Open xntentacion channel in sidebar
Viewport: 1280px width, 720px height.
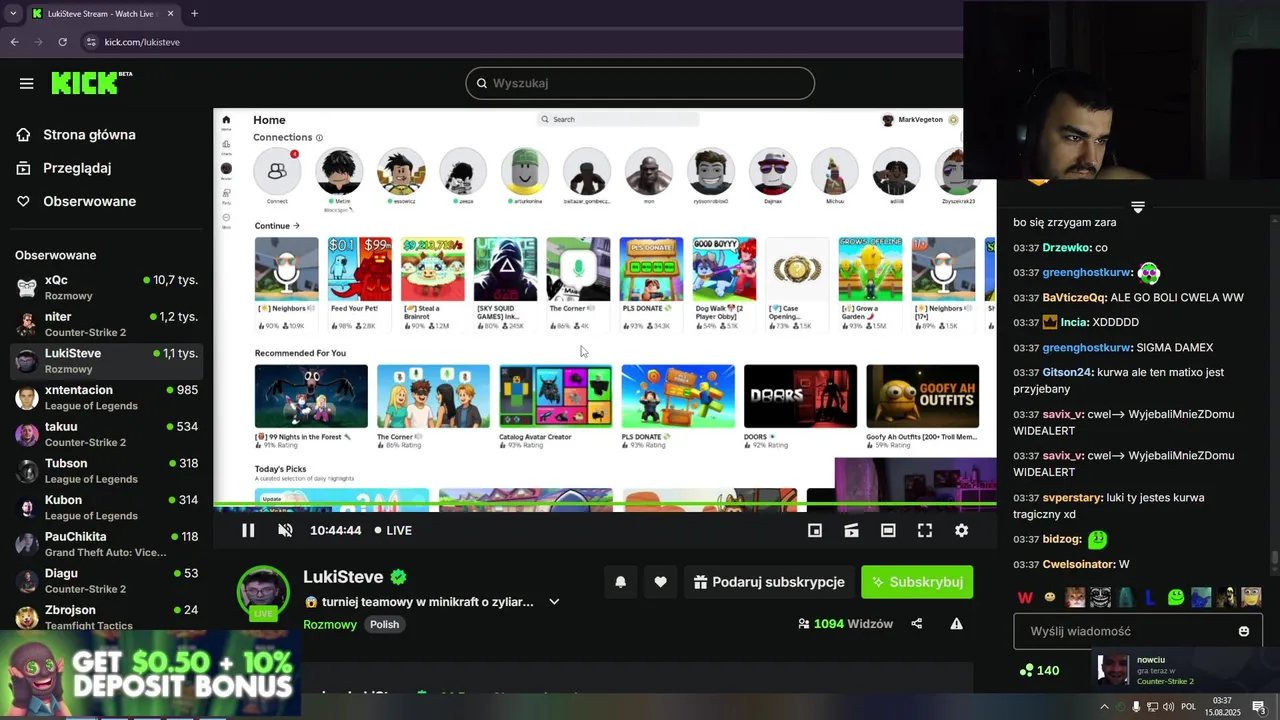point(107,398)
